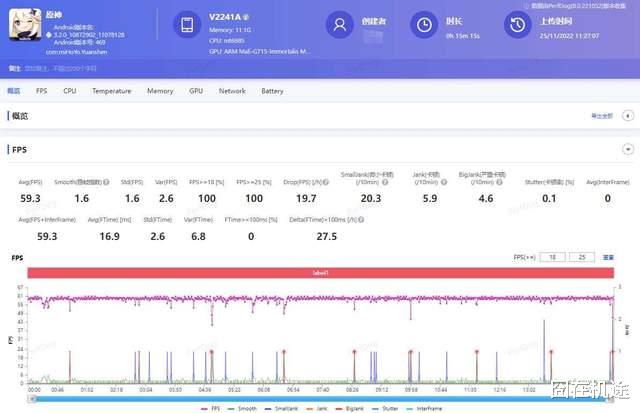Toggle the BigJank series in chart legend
The width and height of the screenshot is (640, 413).
pyautogui.click(x=349, y=409)
